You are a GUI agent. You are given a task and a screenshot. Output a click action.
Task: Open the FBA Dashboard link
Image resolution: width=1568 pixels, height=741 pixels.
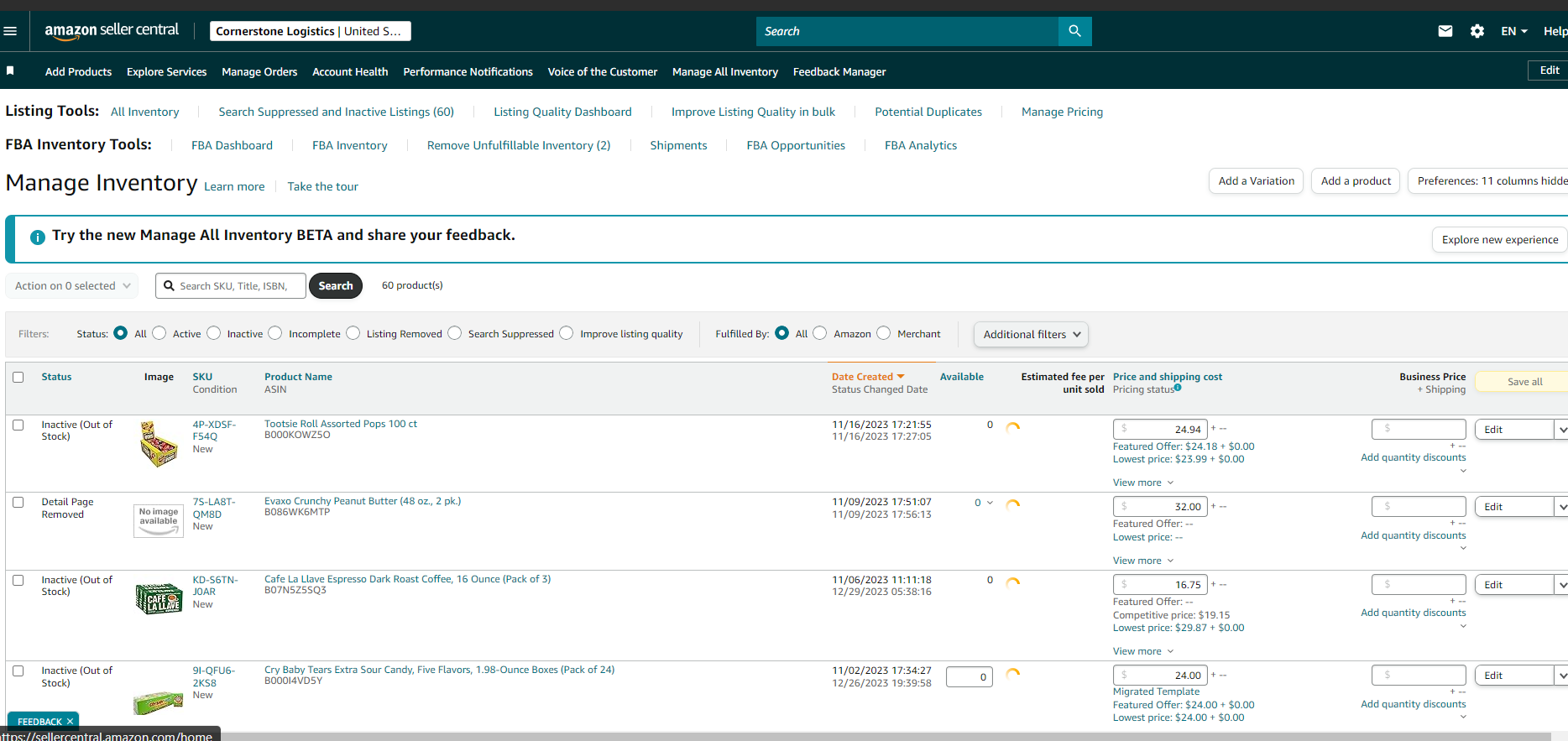tap(232, 145)
